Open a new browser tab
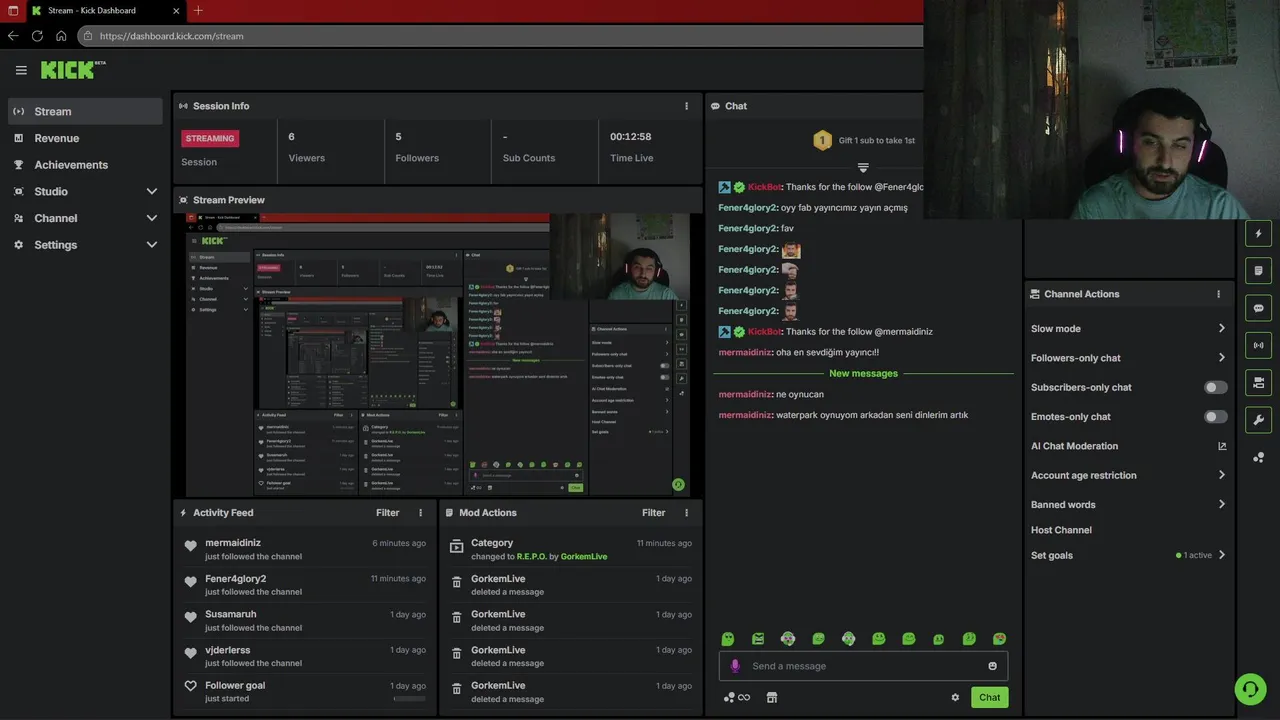The height and width of the screenshot is (720, 1280). coord(198,10)
